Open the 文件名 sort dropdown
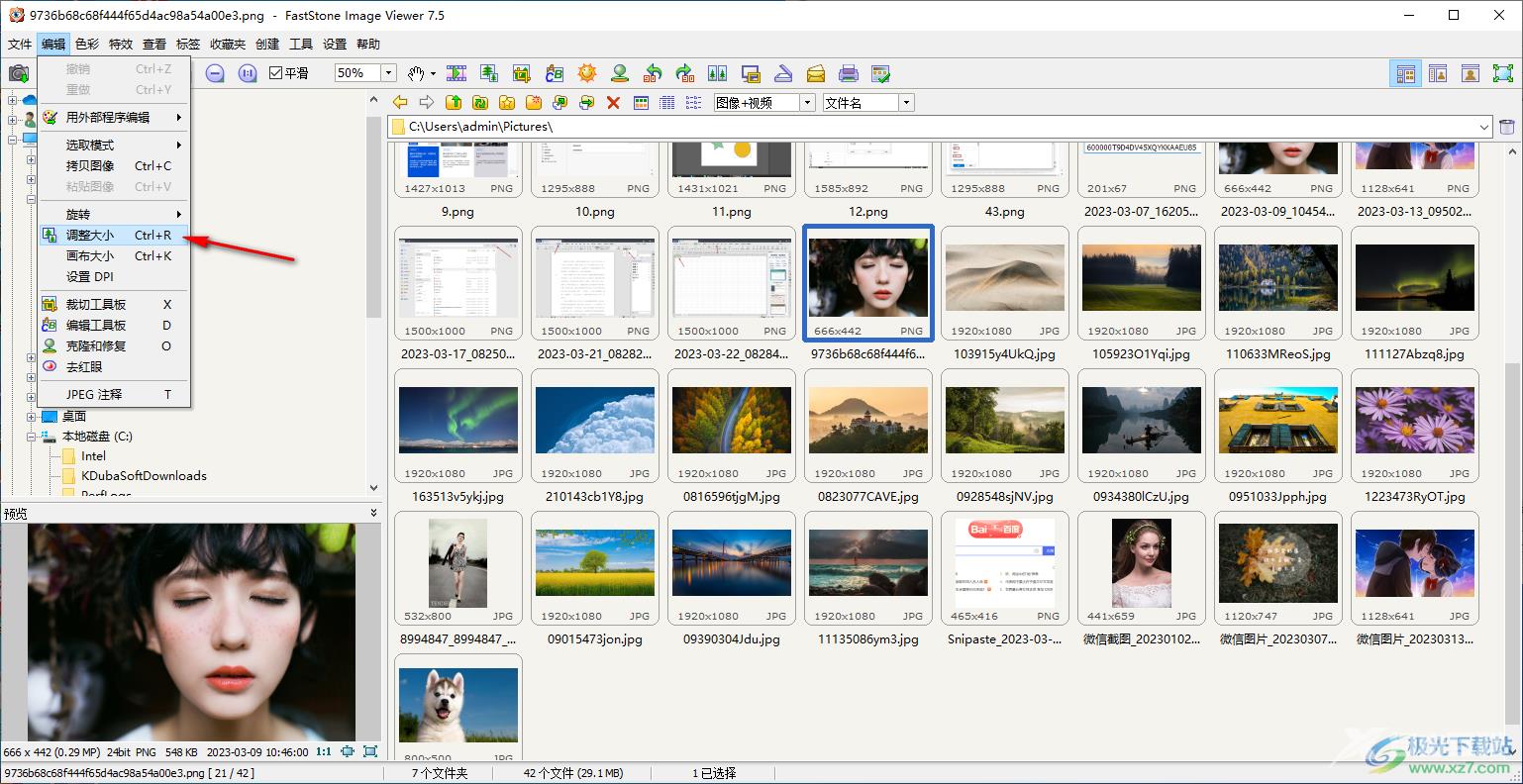1523x784 pixels. coord(906,102)
